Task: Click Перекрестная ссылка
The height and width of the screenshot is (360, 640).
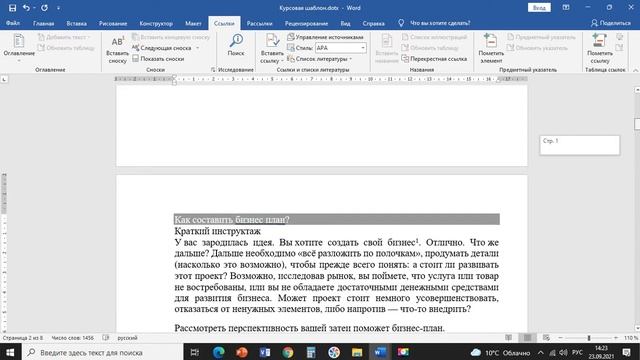Action: click(434, 59)
